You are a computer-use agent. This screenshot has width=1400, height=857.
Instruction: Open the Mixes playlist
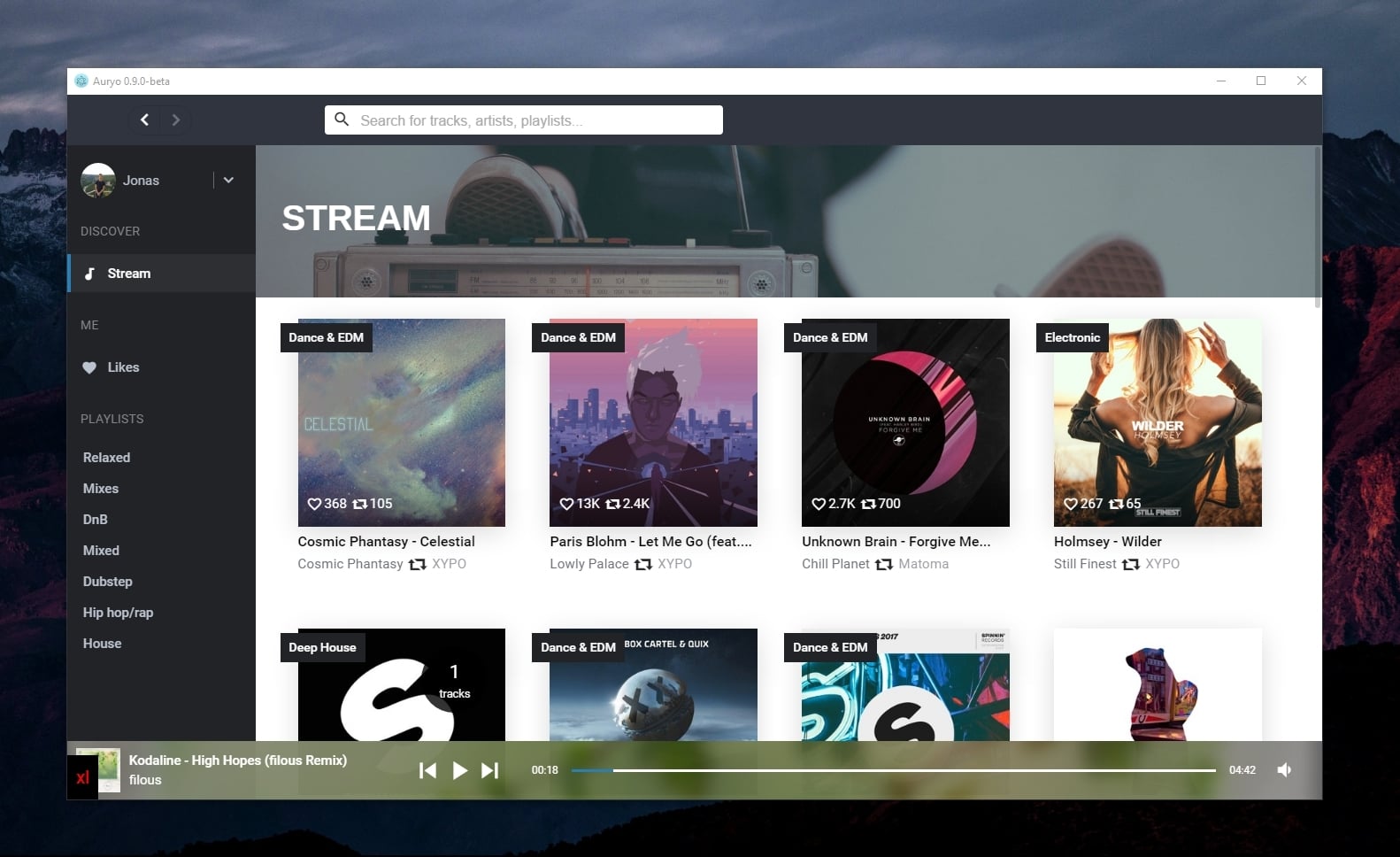click(x=100, y=489)
